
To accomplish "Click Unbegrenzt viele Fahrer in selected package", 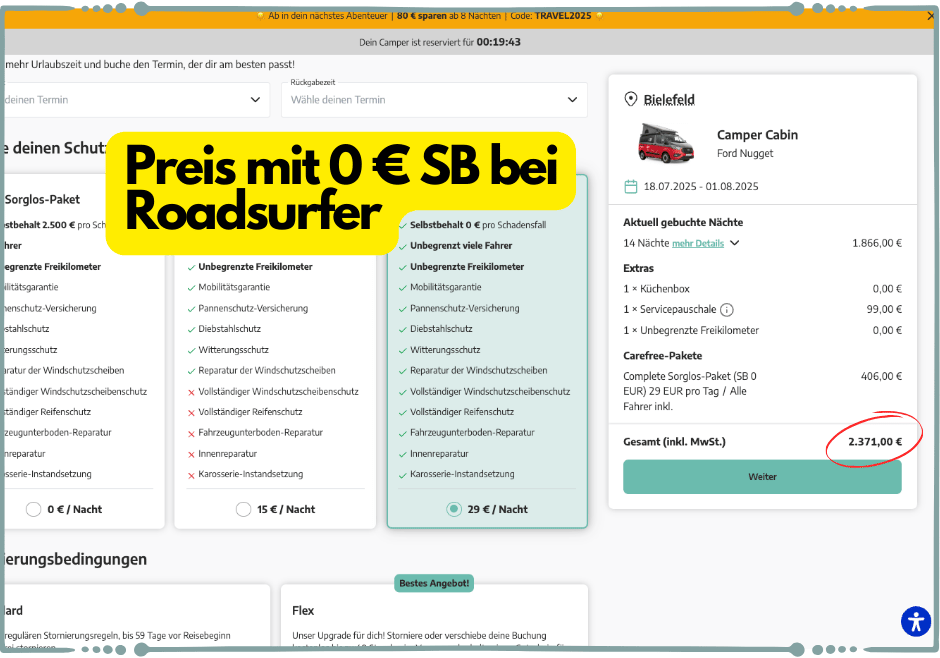I will (x=461, y=246).
